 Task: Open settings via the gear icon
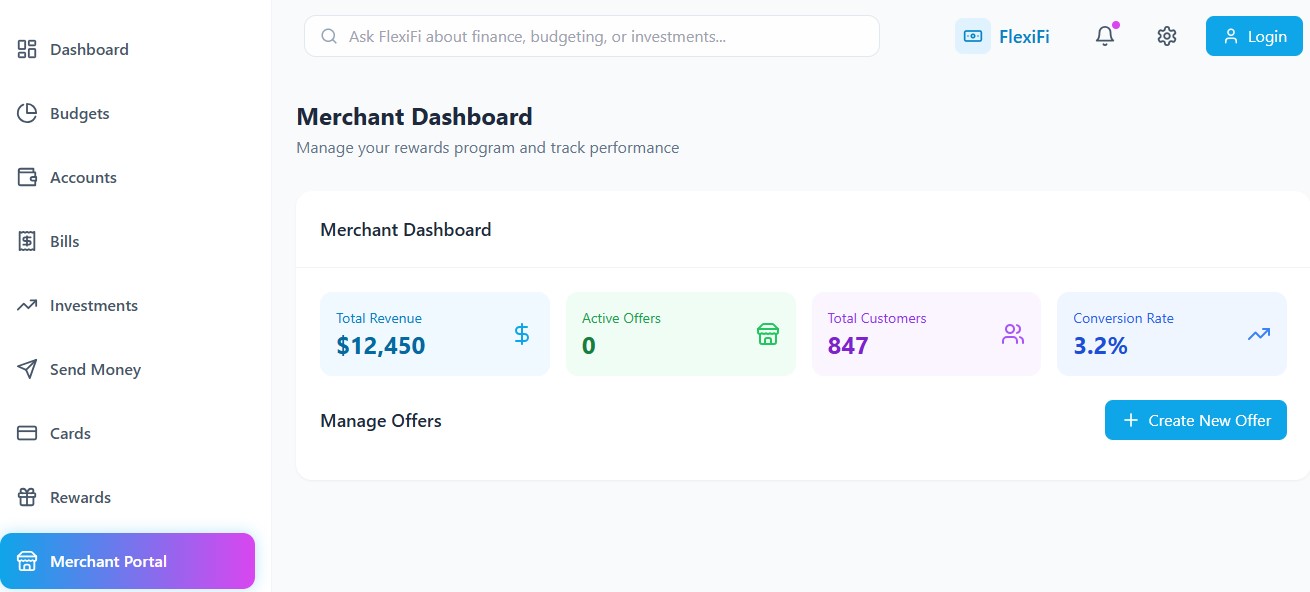[1166, 36]
